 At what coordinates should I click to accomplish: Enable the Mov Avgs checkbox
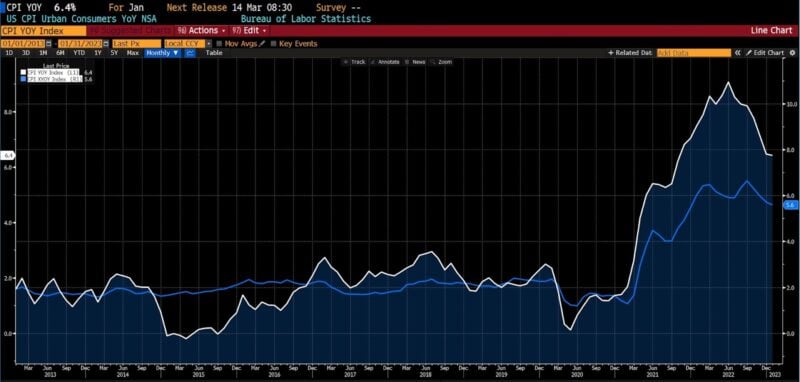tap(219, 44)
